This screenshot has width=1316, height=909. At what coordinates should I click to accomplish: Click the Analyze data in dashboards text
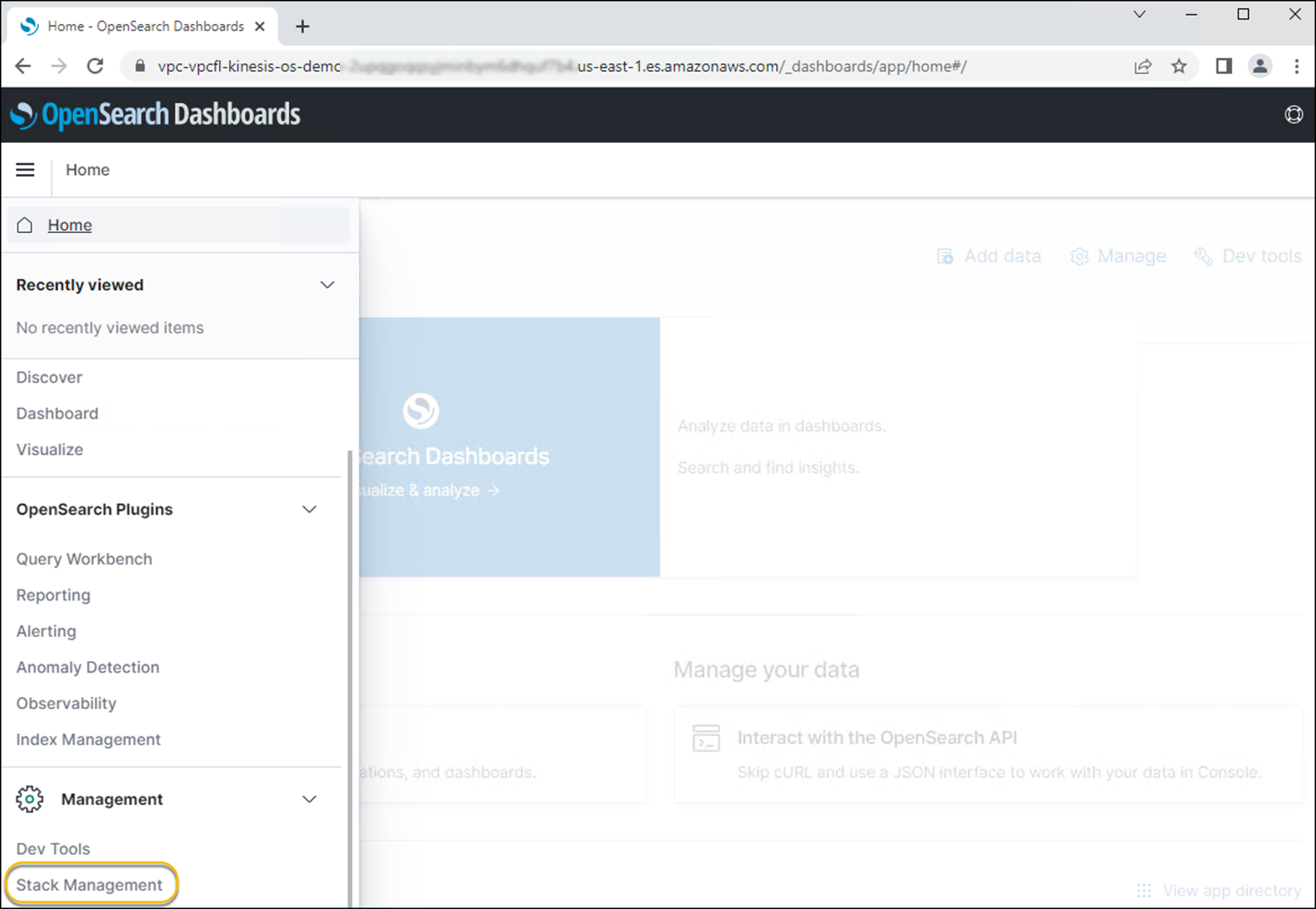tap(782, 426)
